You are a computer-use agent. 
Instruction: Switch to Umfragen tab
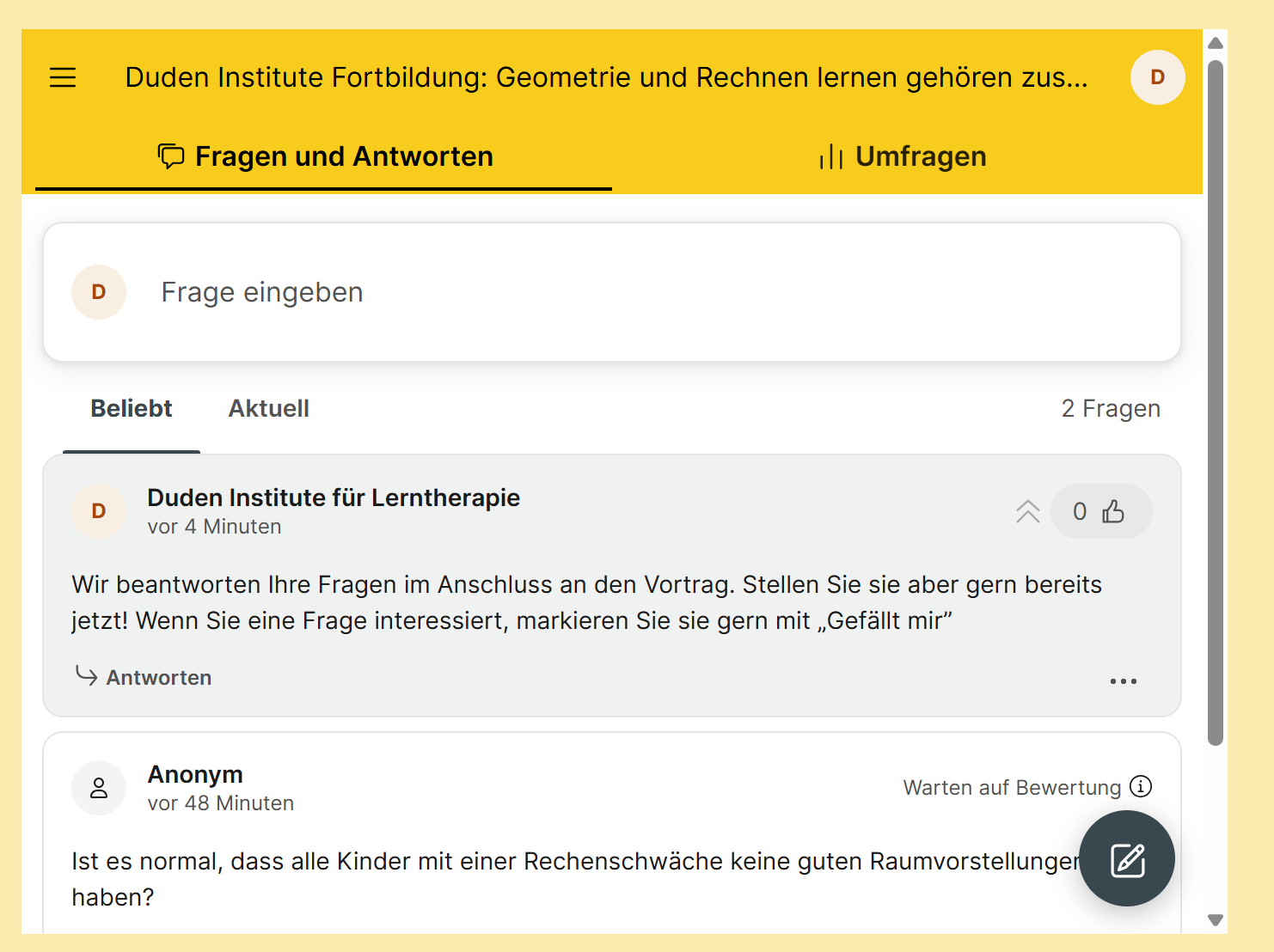(903, 156)
